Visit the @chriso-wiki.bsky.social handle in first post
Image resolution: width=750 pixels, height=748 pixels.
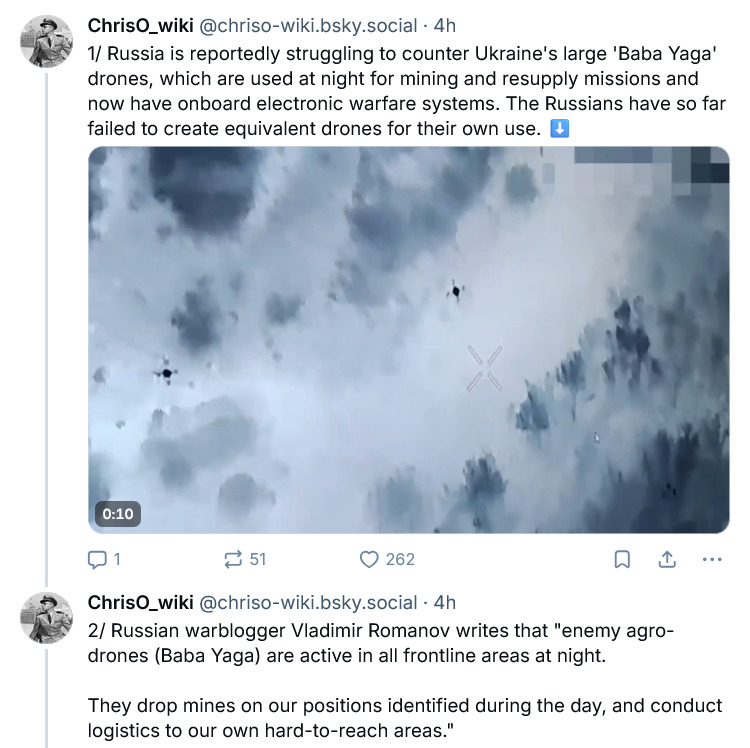click(x=308, y=25)
